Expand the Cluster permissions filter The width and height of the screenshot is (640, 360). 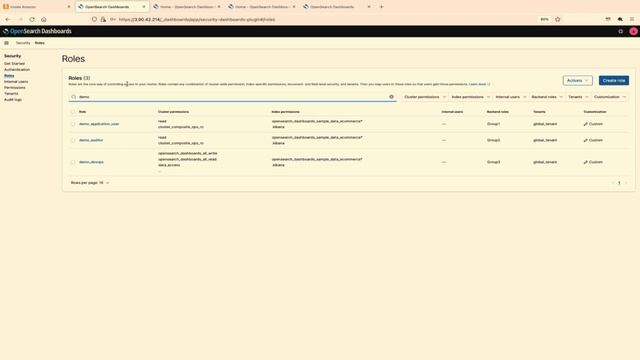tap(425, 97)
